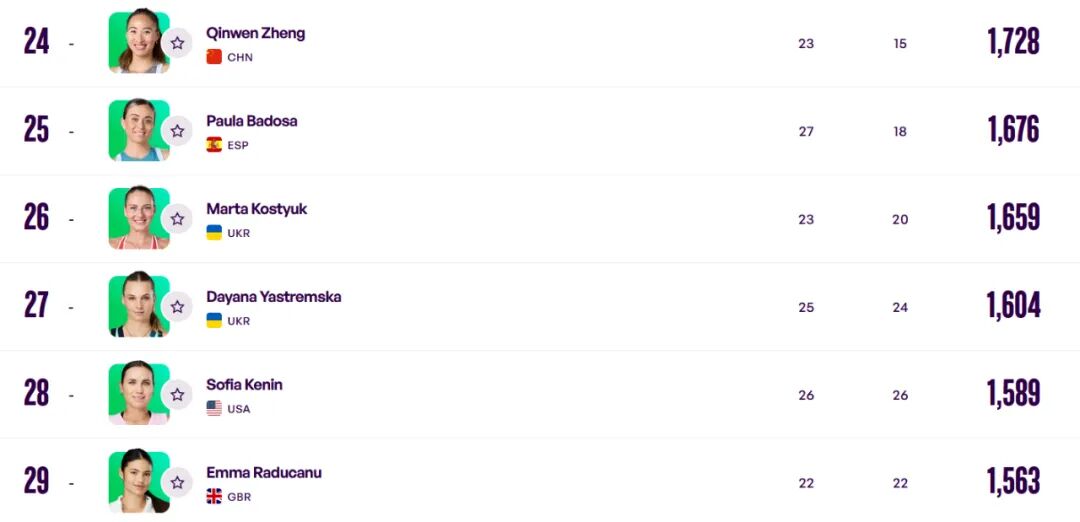Toggle favorite star for Dayana Yastremska
The height and width of the screenshot is (522, 1080).
(x=177, y=307)
